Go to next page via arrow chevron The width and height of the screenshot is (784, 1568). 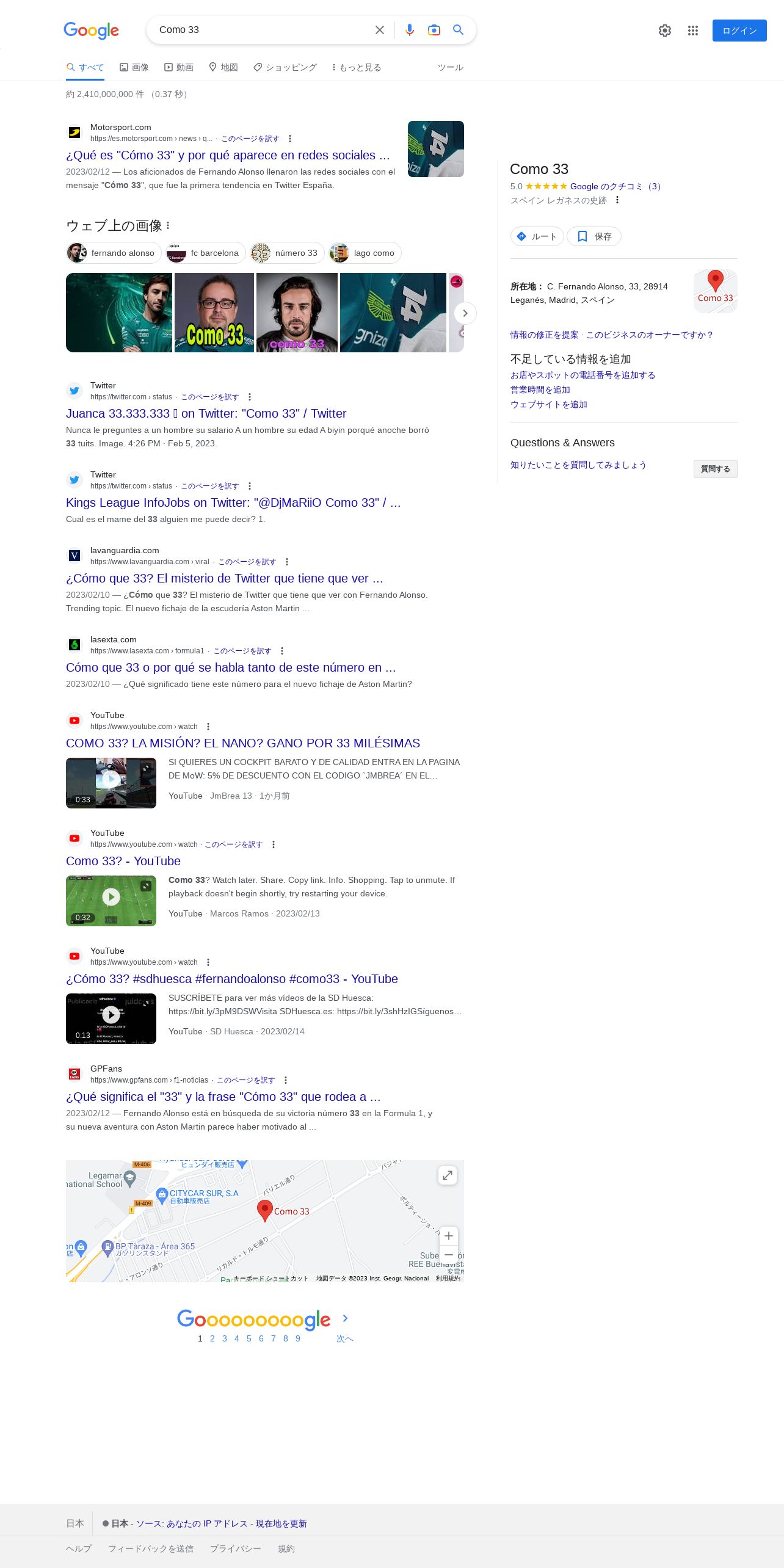tap(345, 1318)
